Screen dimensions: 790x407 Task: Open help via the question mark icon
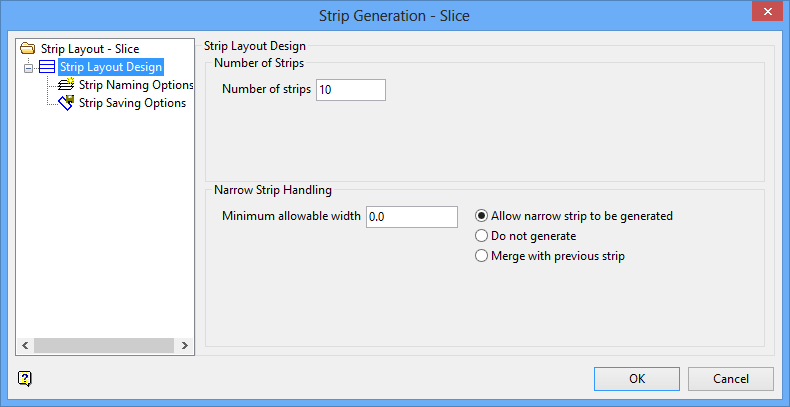[x=25, y=378]
